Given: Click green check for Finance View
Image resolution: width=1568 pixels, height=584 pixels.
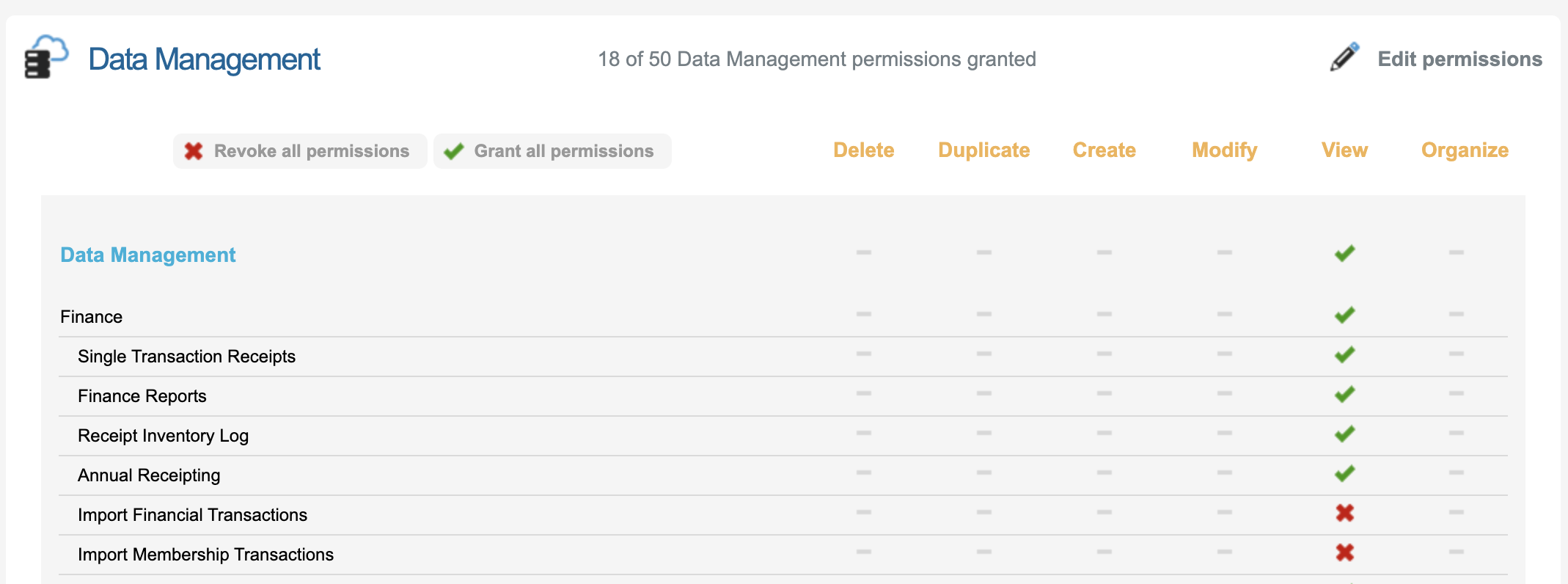Looking at the screenshot, I should (x=1344, y=315).
